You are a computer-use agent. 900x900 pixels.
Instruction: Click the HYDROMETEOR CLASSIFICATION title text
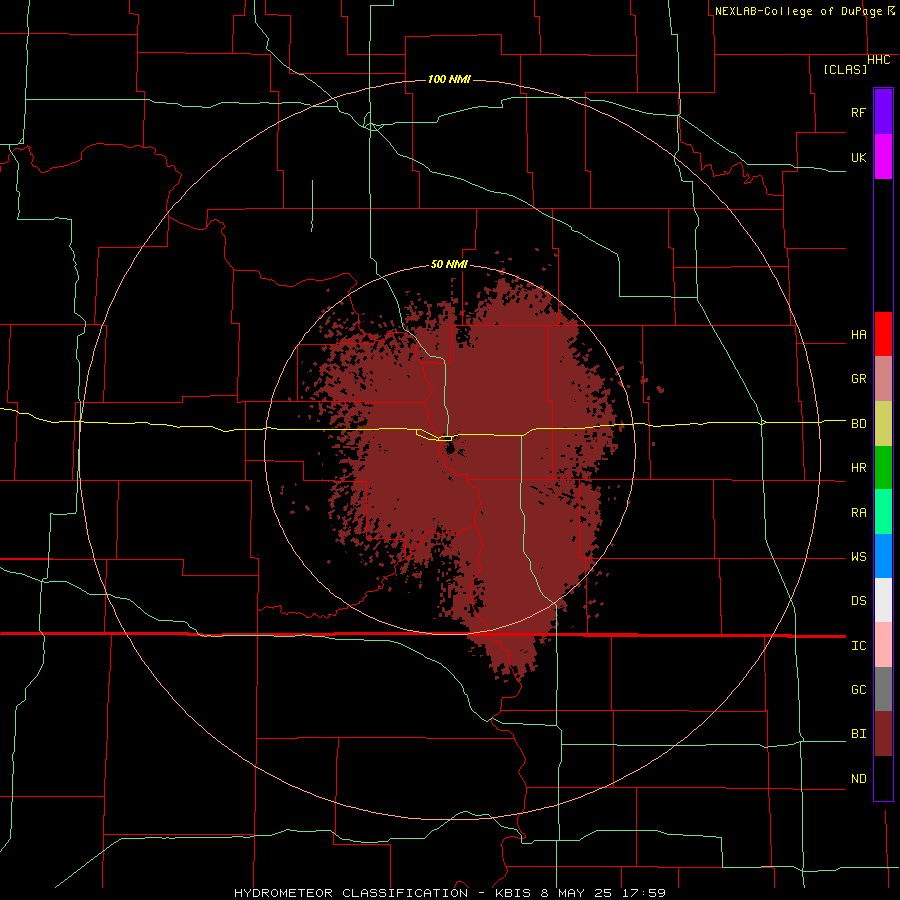[351, 893]
